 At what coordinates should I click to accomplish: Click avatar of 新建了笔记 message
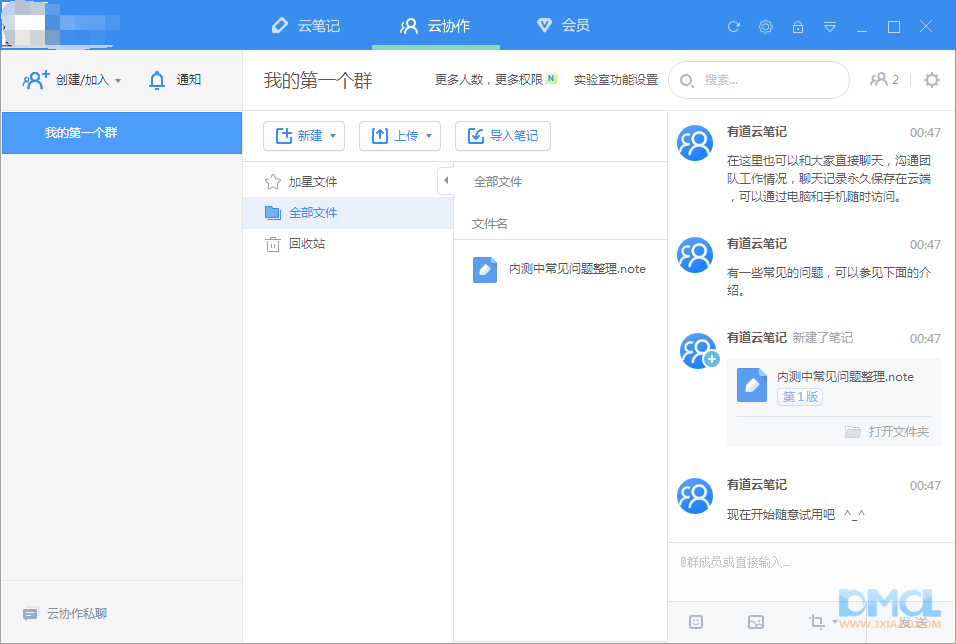click(x=699, y=351)
